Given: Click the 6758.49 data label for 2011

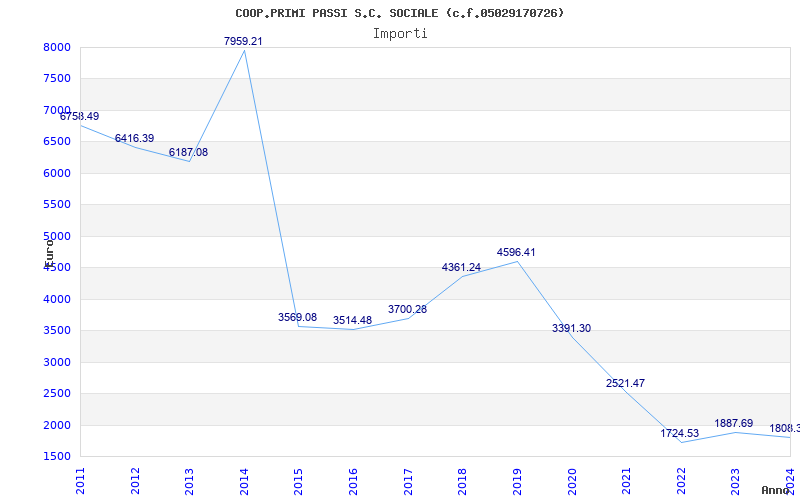Looking at the screenshot, I should click(79, 117).
